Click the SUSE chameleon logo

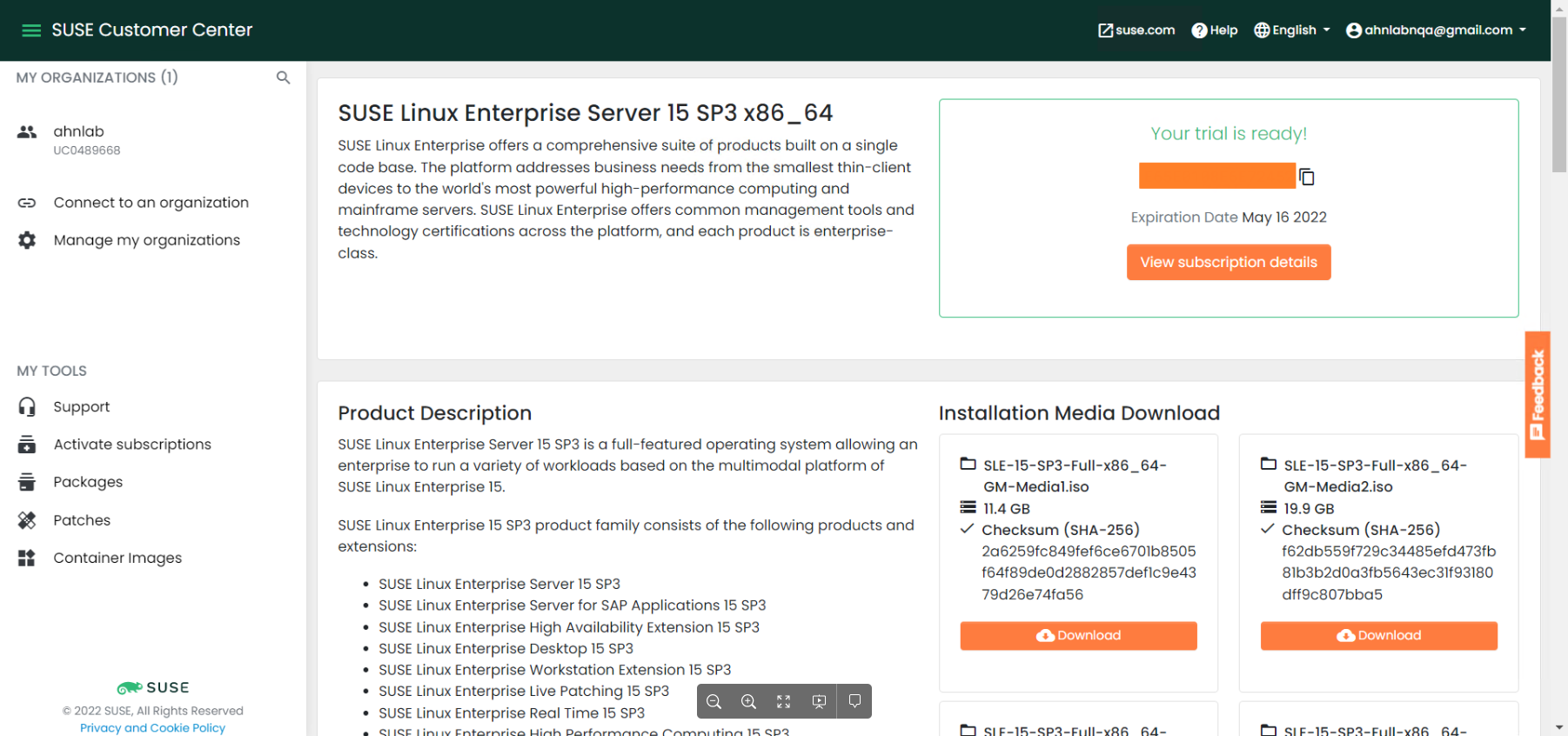pyautogui.click(x=130, y=687)
